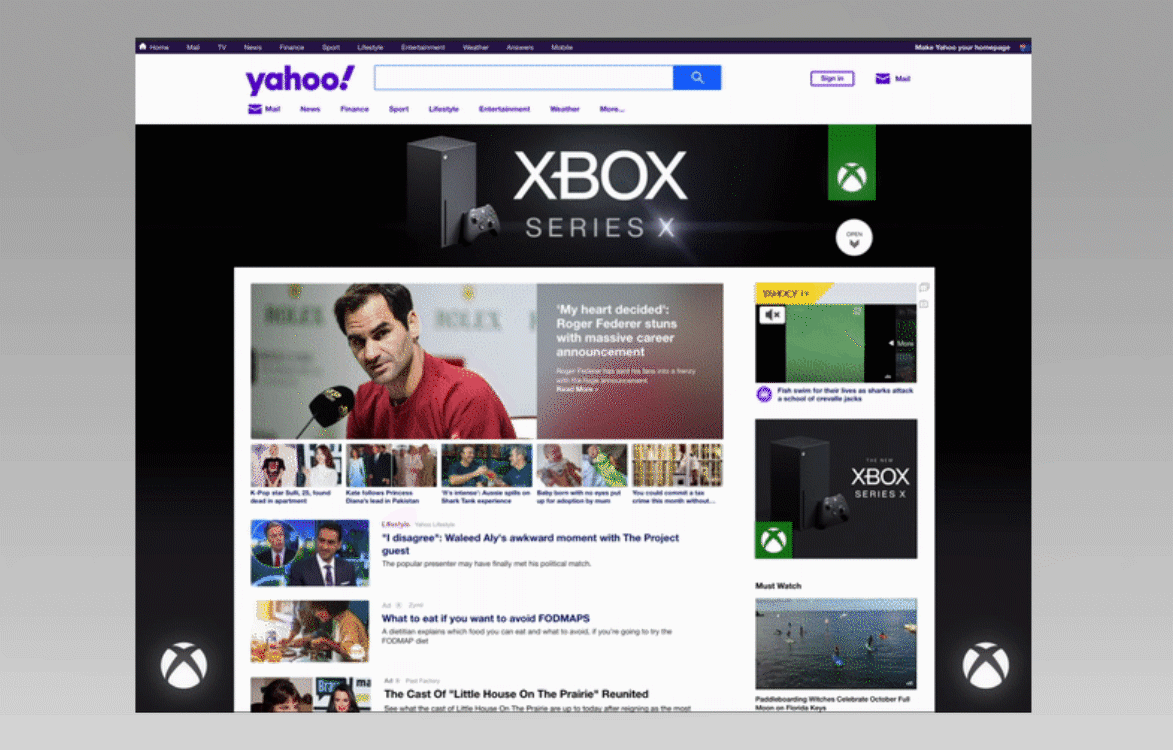The width and height of the screenshot is (1173, 750).
Task: Open the Lifestyle navigation tab
Action: (444, 109)
